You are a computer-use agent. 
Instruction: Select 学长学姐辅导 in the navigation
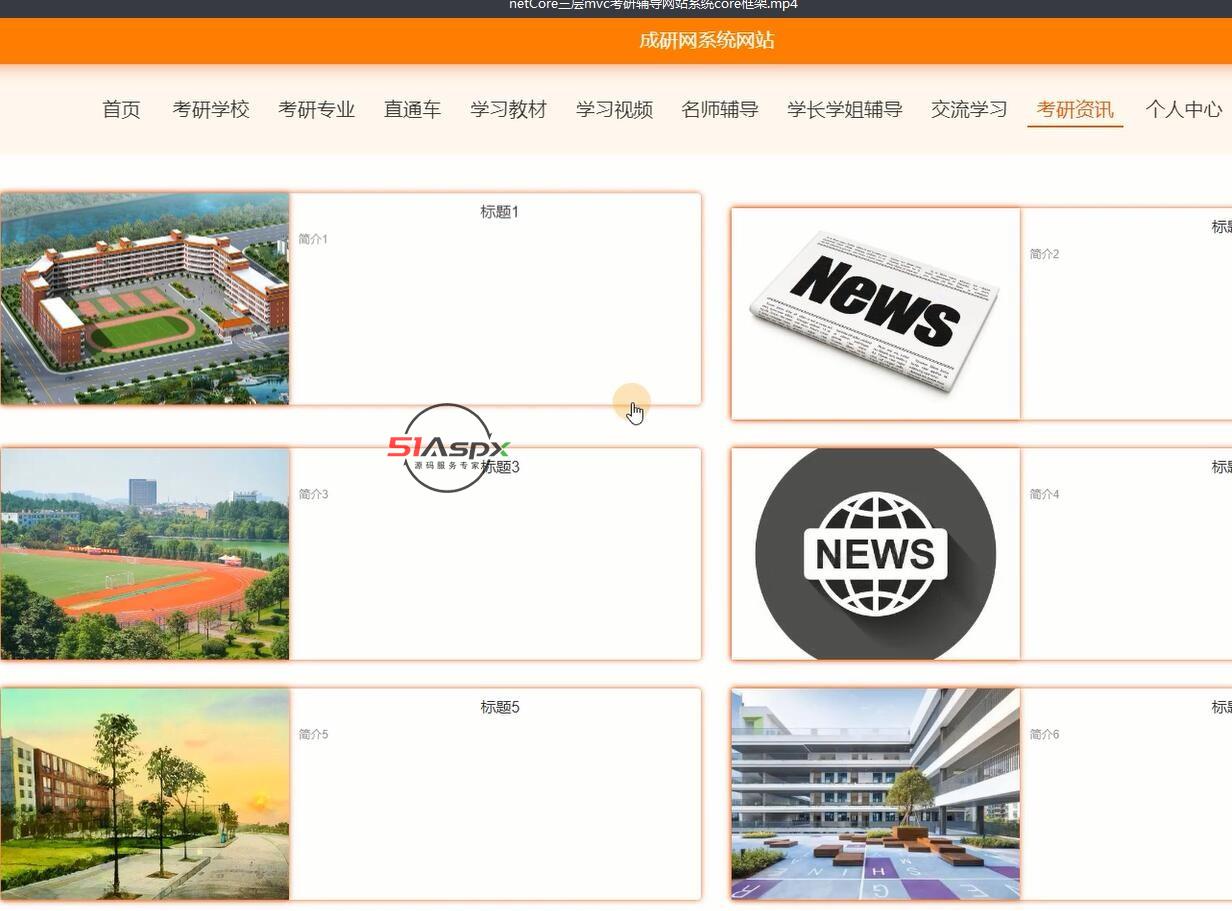[x=845, y=110]
